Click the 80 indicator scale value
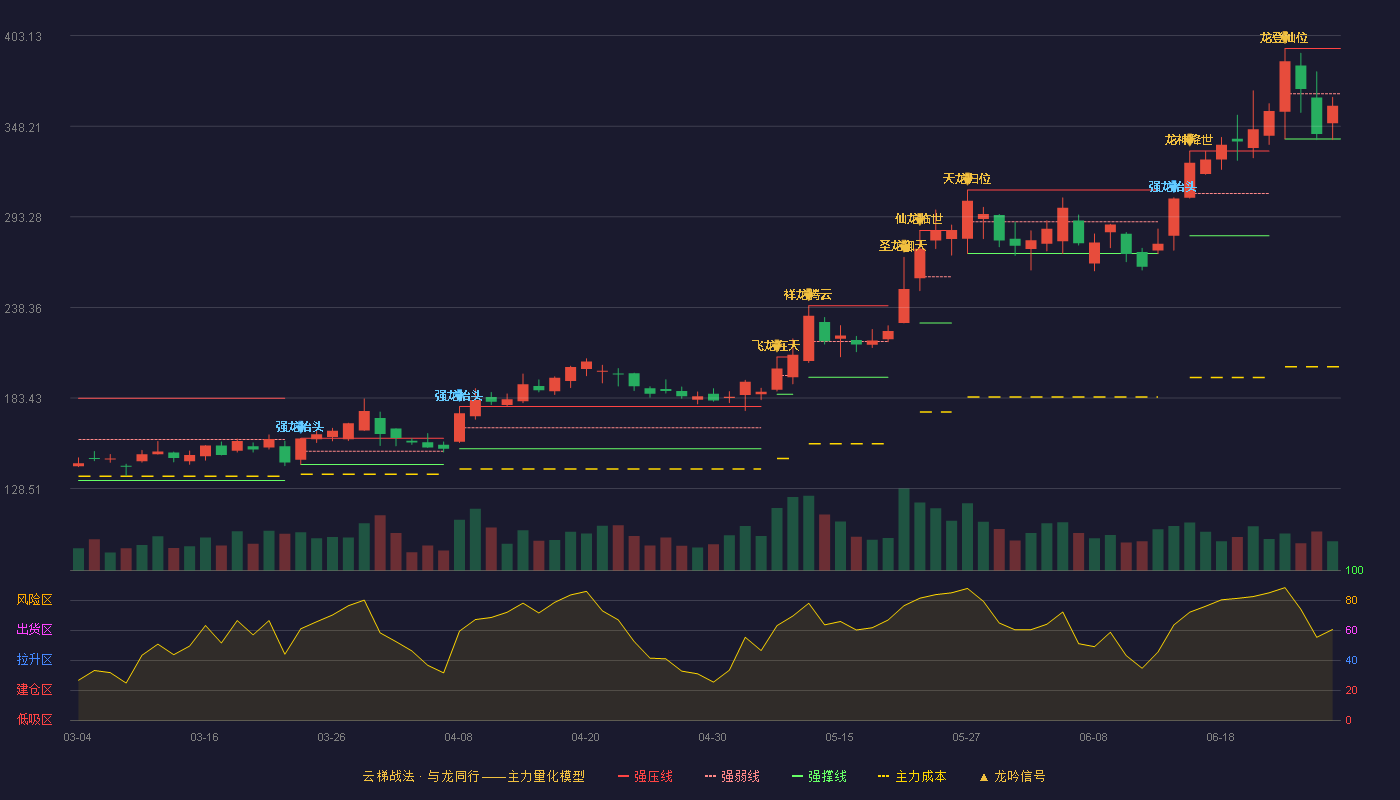 (x=1351, y=601)
